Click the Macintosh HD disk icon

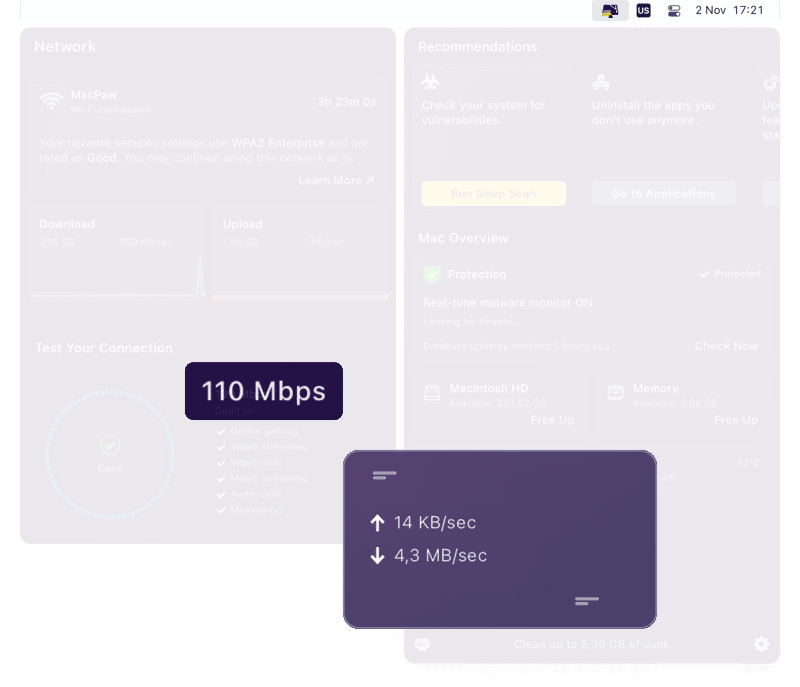(x=432, y=393)
